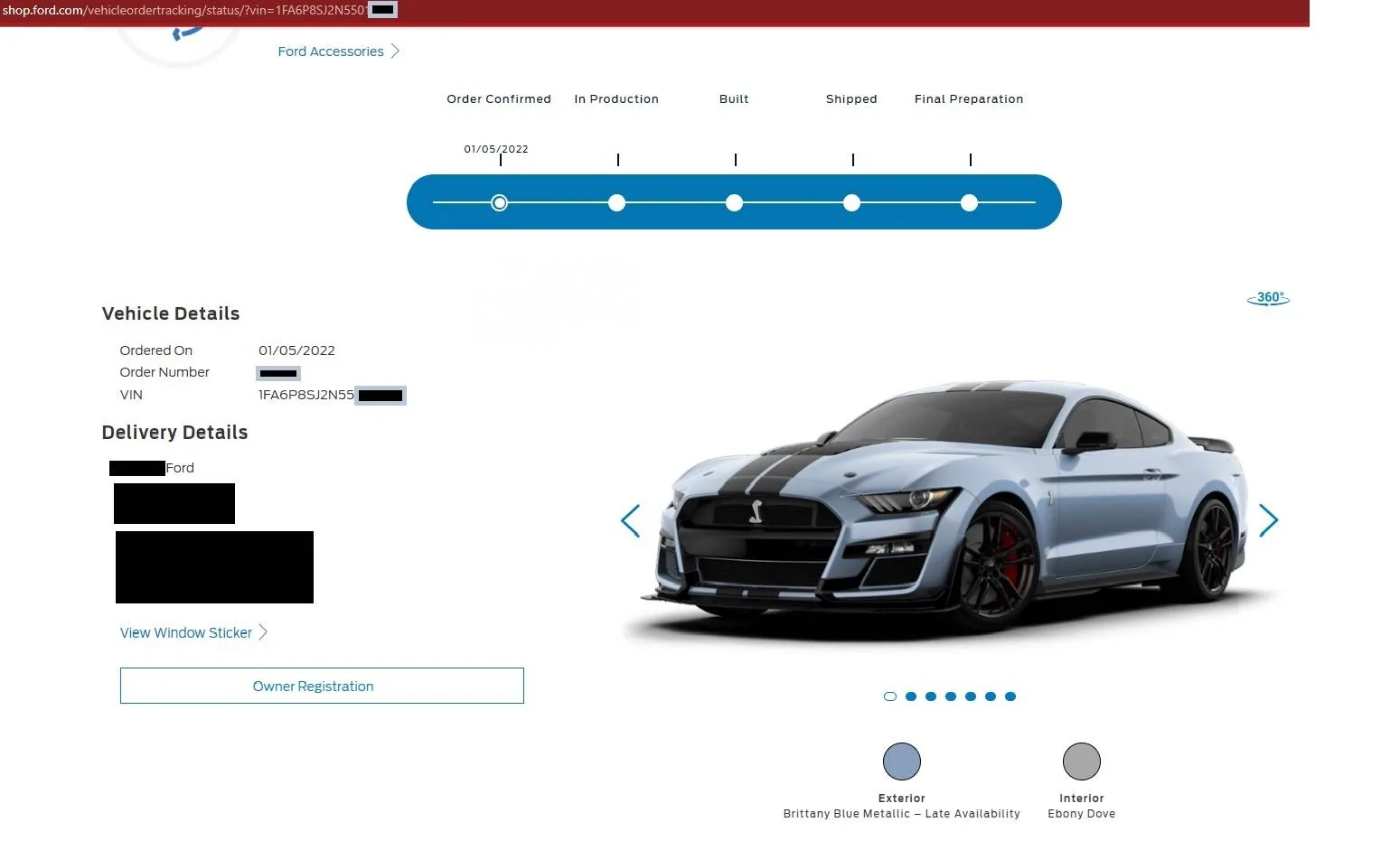Click the Ordered On date 01/05/2022 value

click(x=296, y=350)
